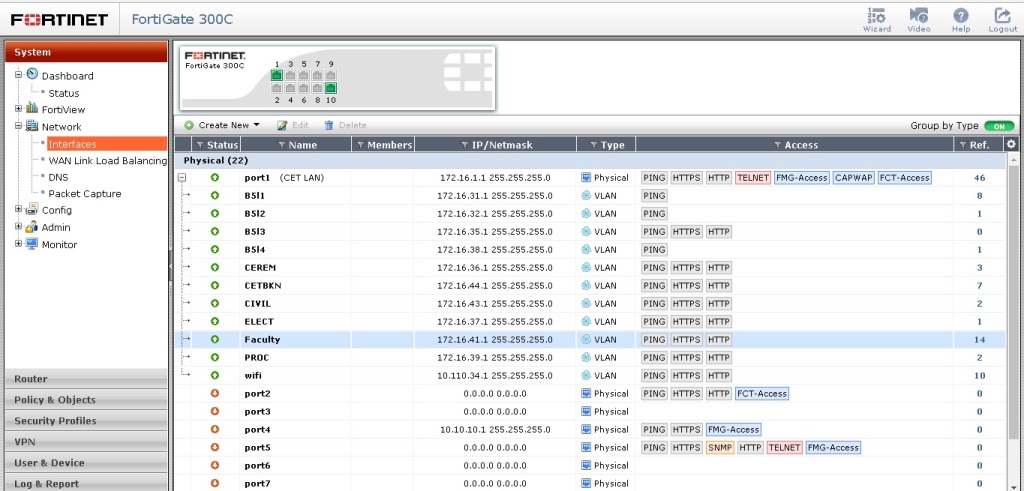Viewport: 1024px width, 491px height.
Task: Click the Name column filter icon
Action: 282,145
